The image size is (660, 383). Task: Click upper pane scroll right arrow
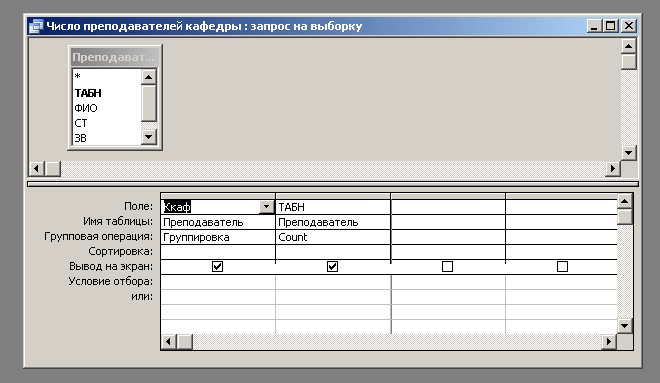click(x=612, y=169)
